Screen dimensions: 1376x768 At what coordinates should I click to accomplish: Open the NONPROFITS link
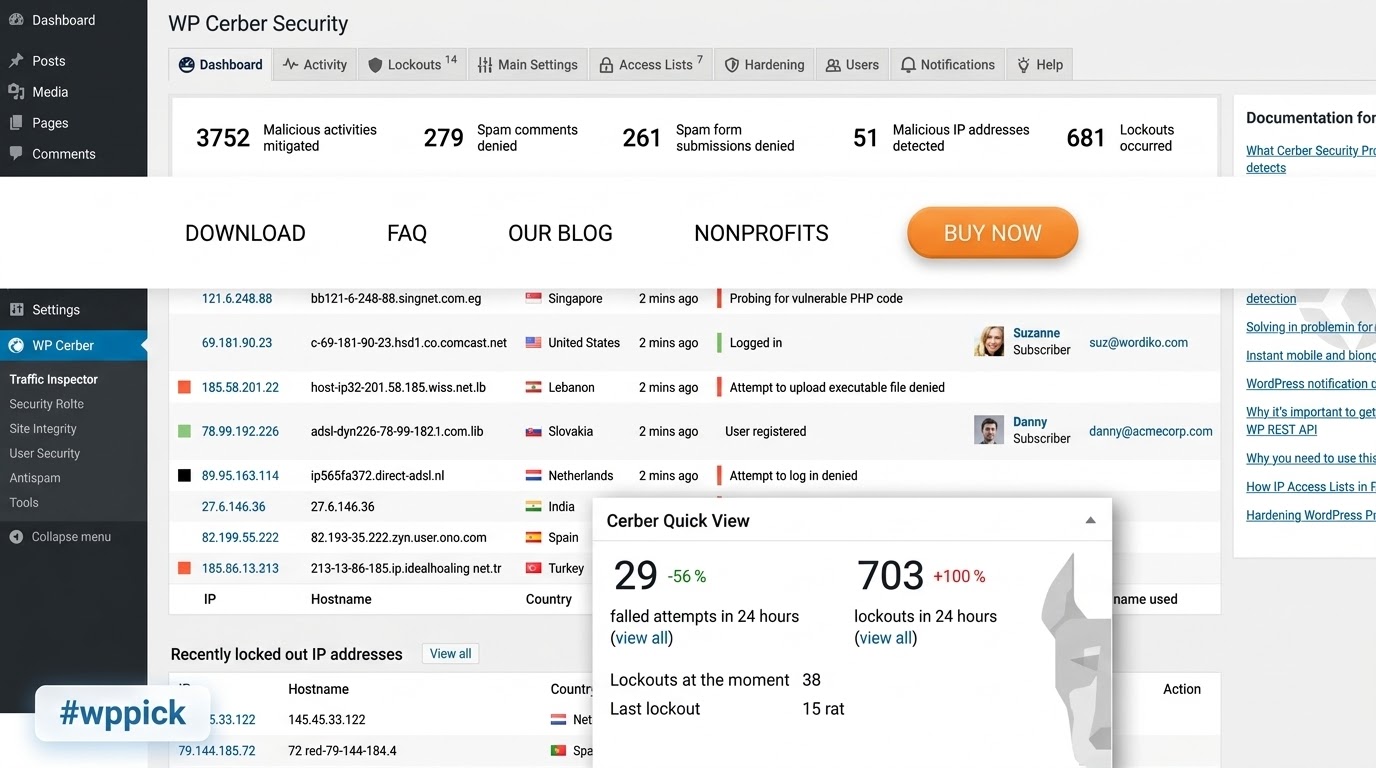(x=762, y=233)
